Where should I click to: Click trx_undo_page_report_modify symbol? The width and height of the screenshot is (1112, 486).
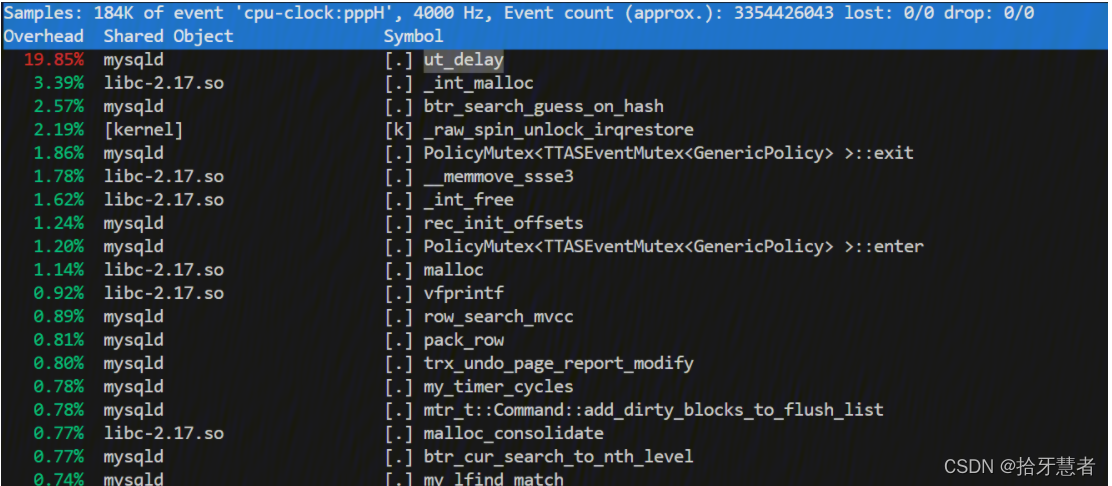click(559, 363)
